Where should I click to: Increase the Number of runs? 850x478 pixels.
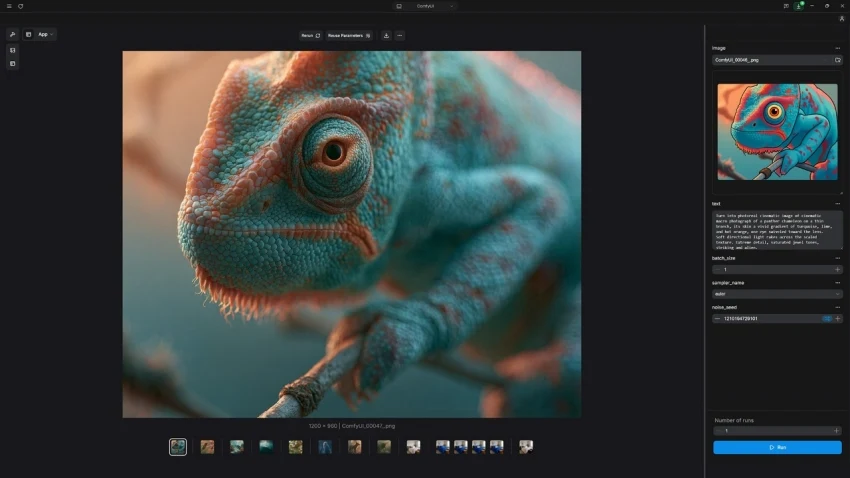[x=836, y=431]
